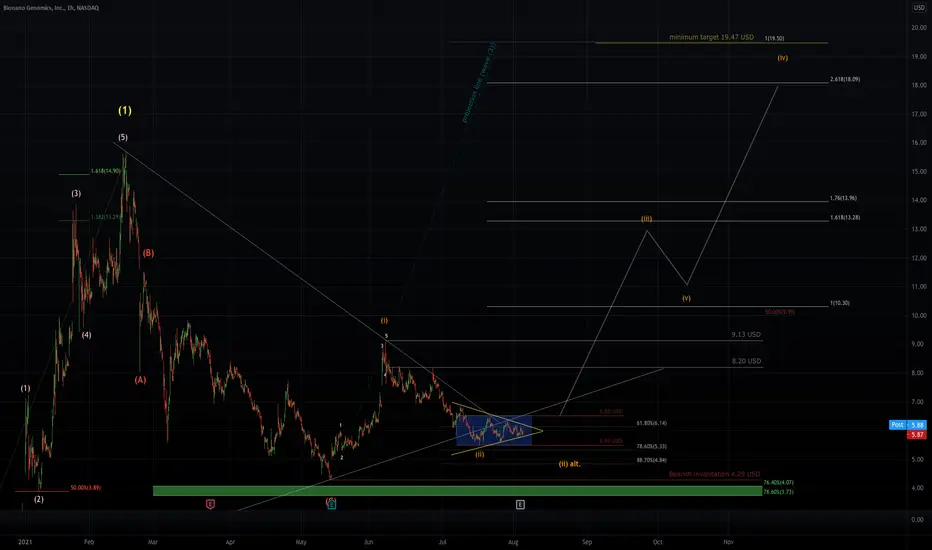Screen dimensions: 932x550
Task: Click the orange (iv) wave label
Action: 783,58
